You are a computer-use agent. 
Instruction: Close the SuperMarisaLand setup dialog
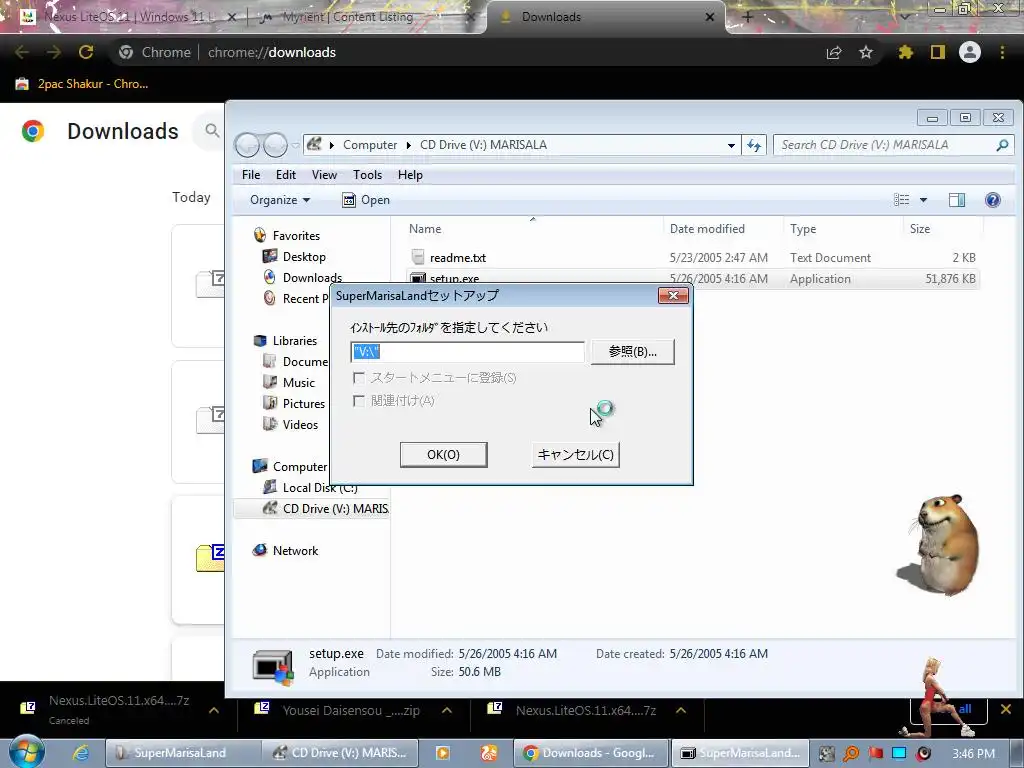pos(673,296)
